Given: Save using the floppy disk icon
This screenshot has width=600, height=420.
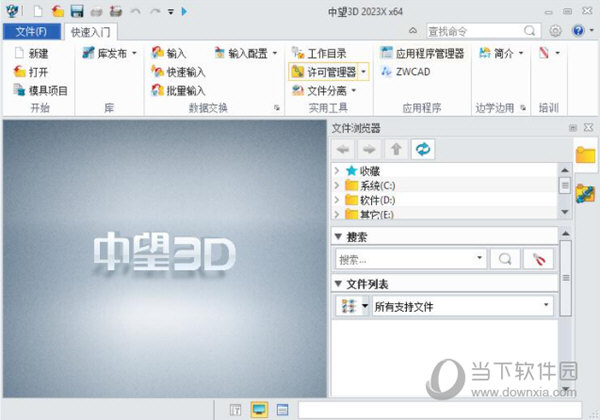Looking at the screenshot, I should (77, 11).
